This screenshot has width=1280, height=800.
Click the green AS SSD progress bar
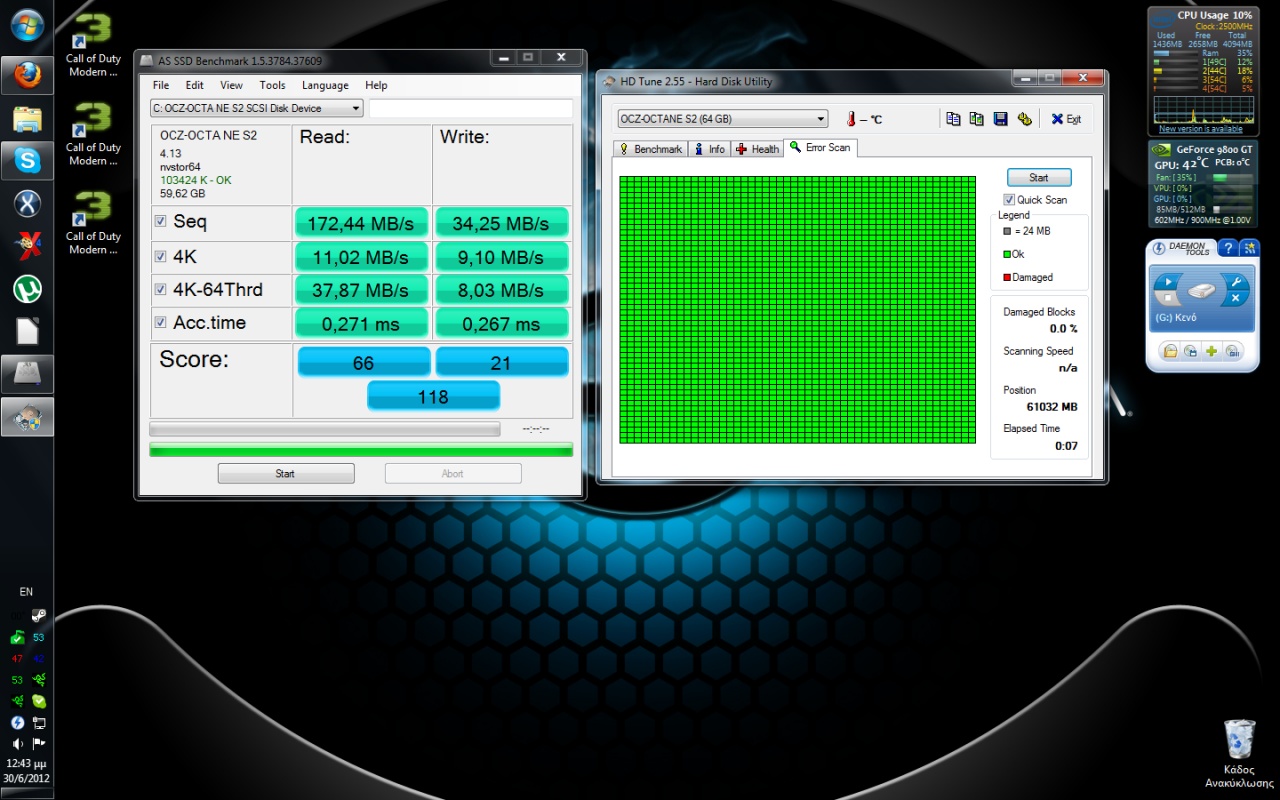click(361, 450)
